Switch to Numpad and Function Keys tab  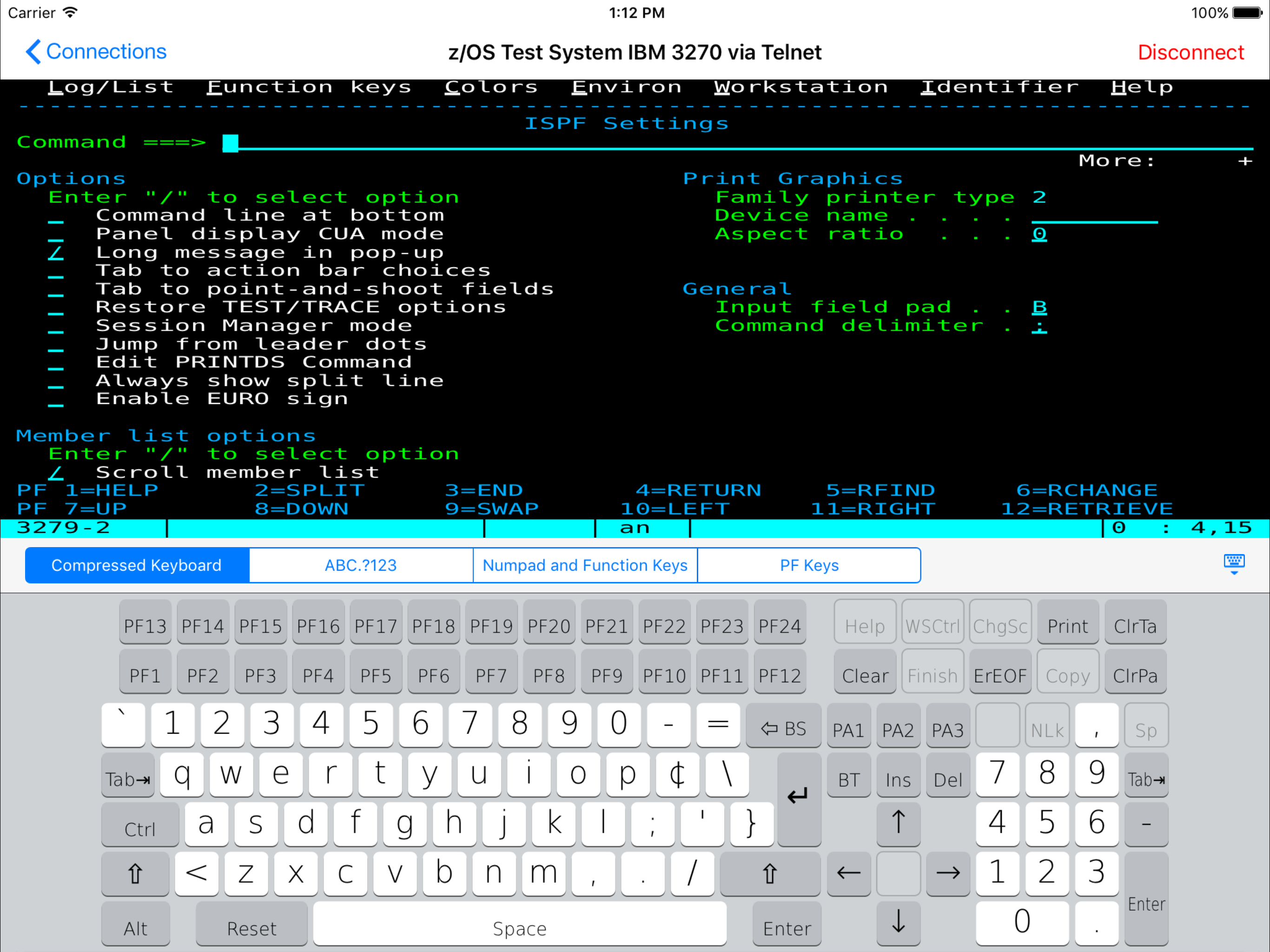(585, 566)
